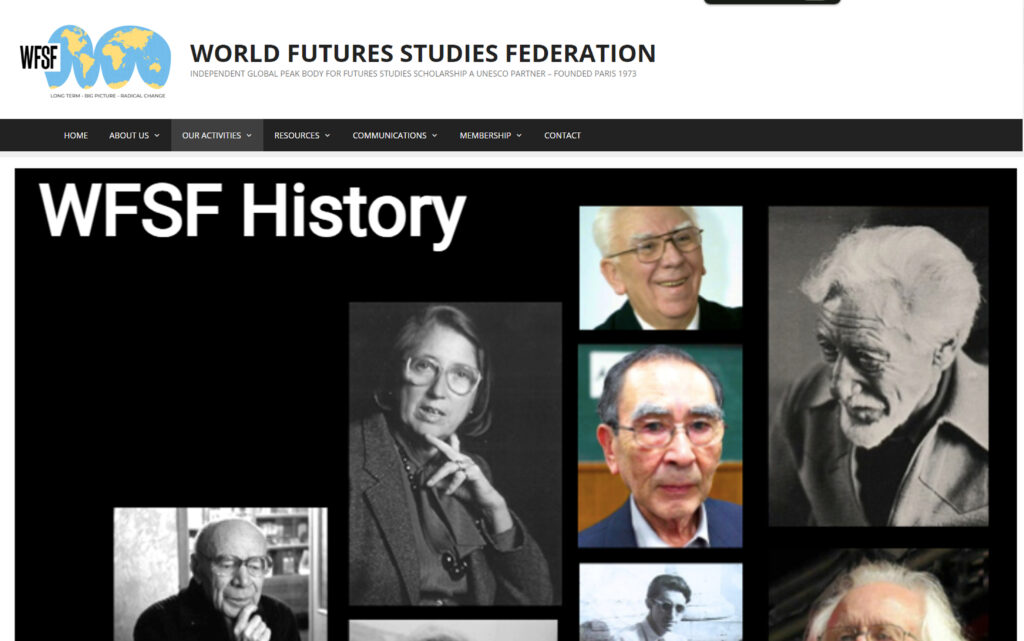This screenshot has width=1024, height=641.
Task: Click the Resources menu label
Action: tap(296, 135)
